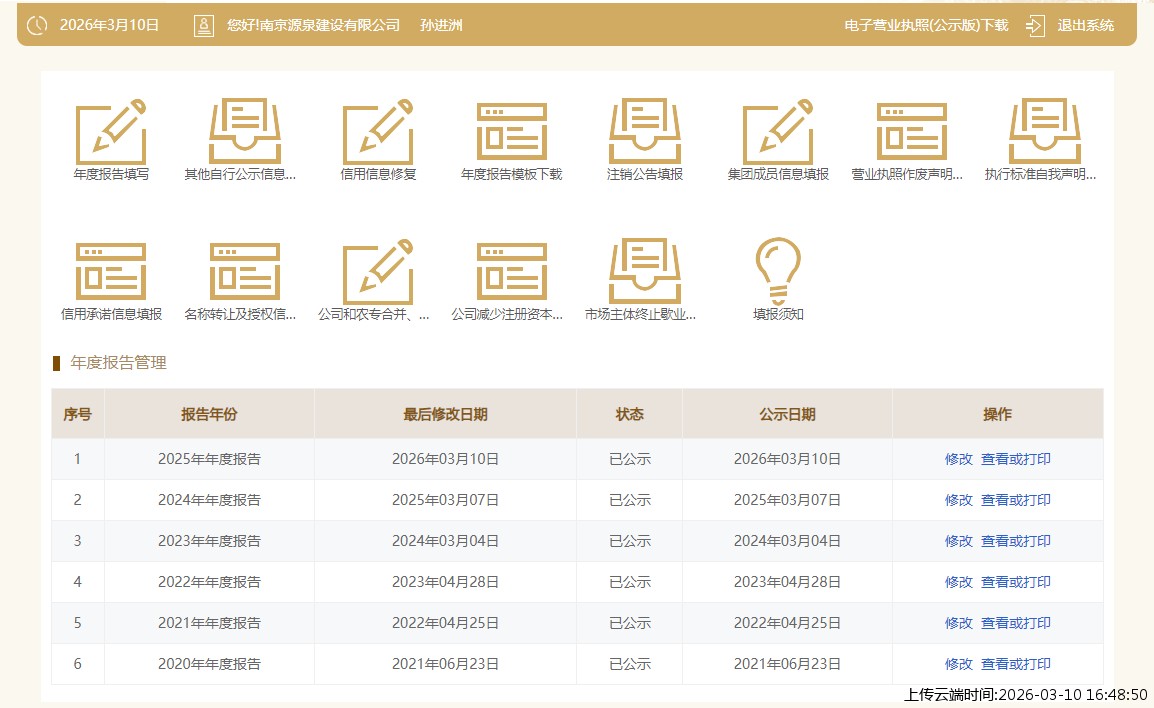Open 市场主体终止歇业 icon

click(645, 272)
